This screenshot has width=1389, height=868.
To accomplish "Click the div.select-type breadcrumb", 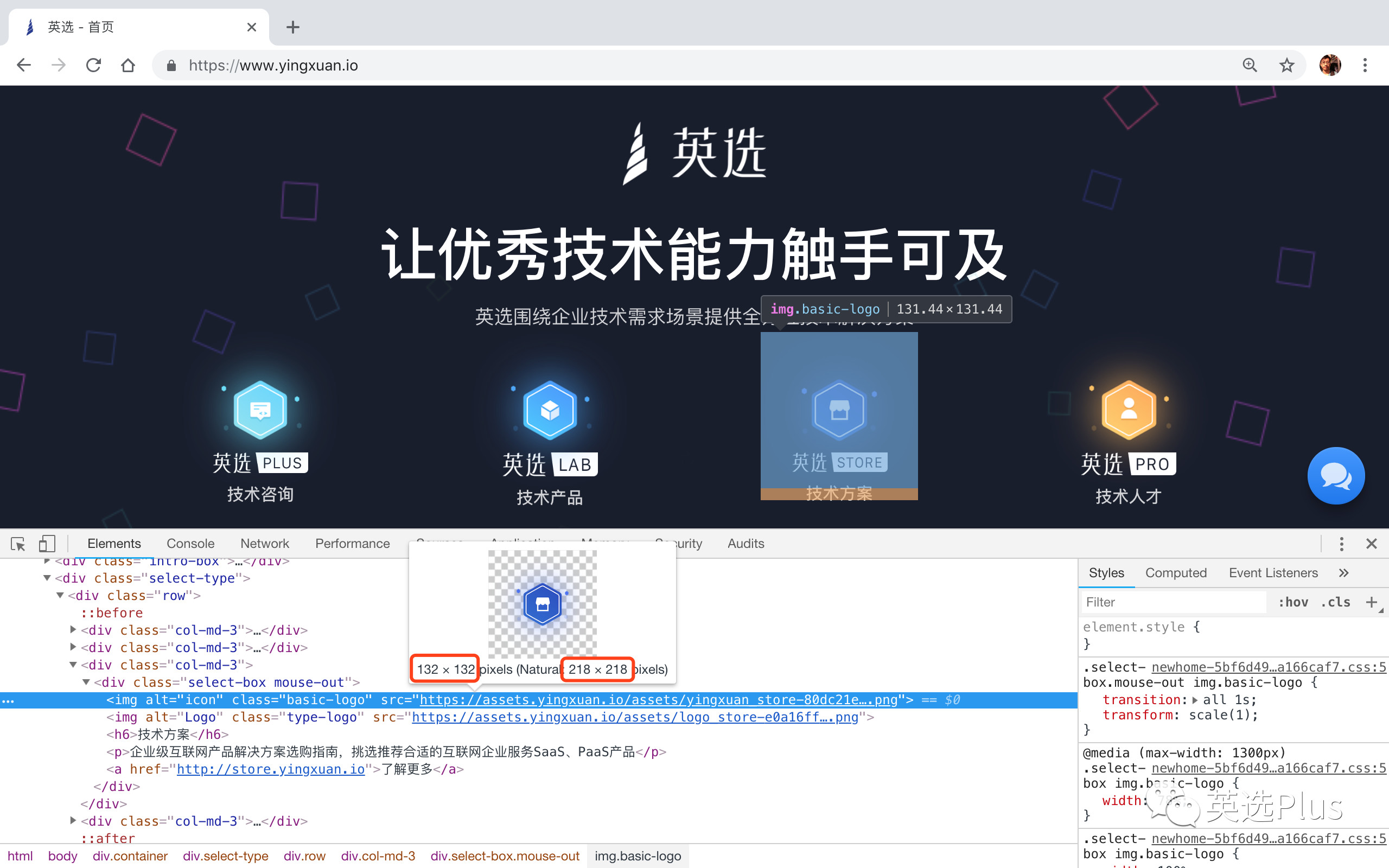I will 226,856.
